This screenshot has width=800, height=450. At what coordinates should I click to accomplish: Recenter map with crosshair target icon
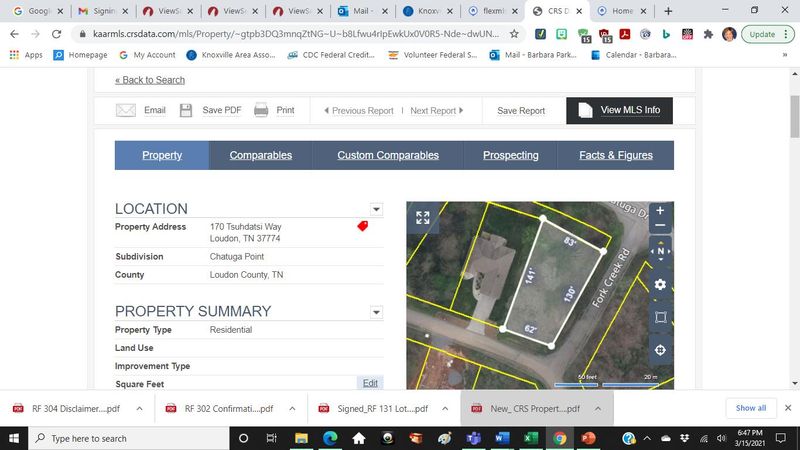point(660,350)
